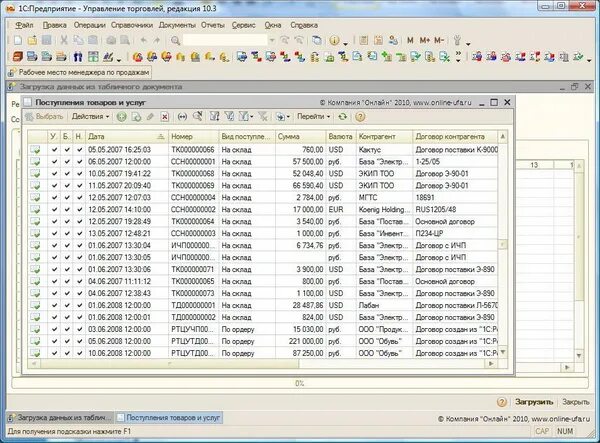Open the calculator icon in toolbar
This screenshot has width=600, height=443.
coord(364,40)
